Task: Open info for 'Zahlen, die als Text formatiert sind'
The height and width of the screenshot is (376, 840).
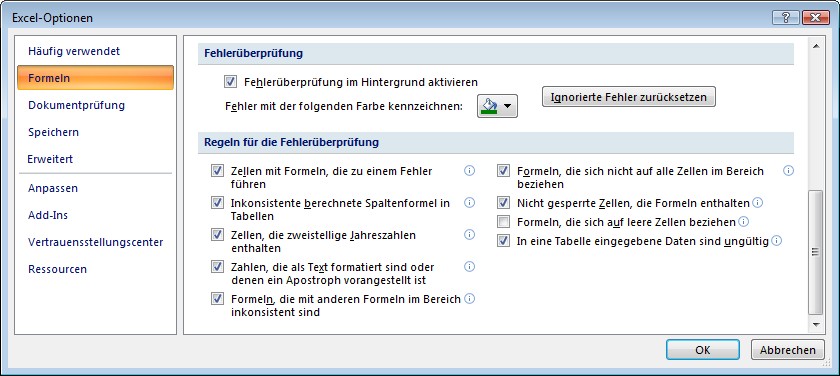Action: [469, 266]
